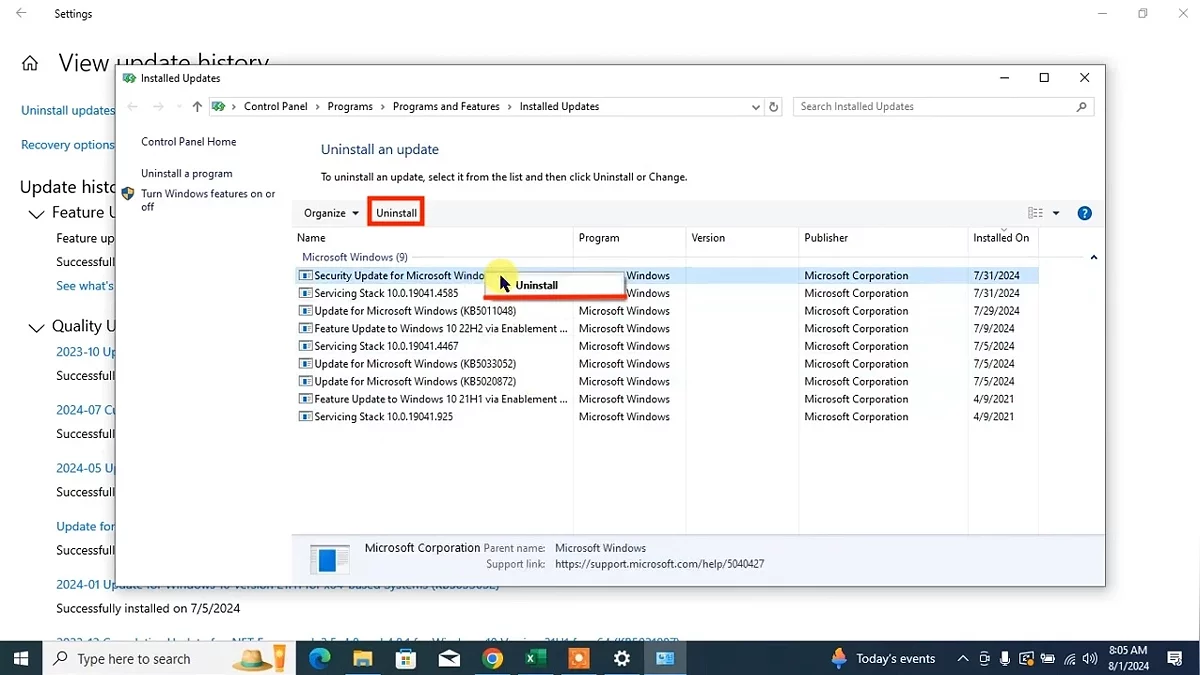This screenshot has height=675, width=1200.
Task: Select Update for Microsoft Windows (KB5011048)
Action: 415,311
